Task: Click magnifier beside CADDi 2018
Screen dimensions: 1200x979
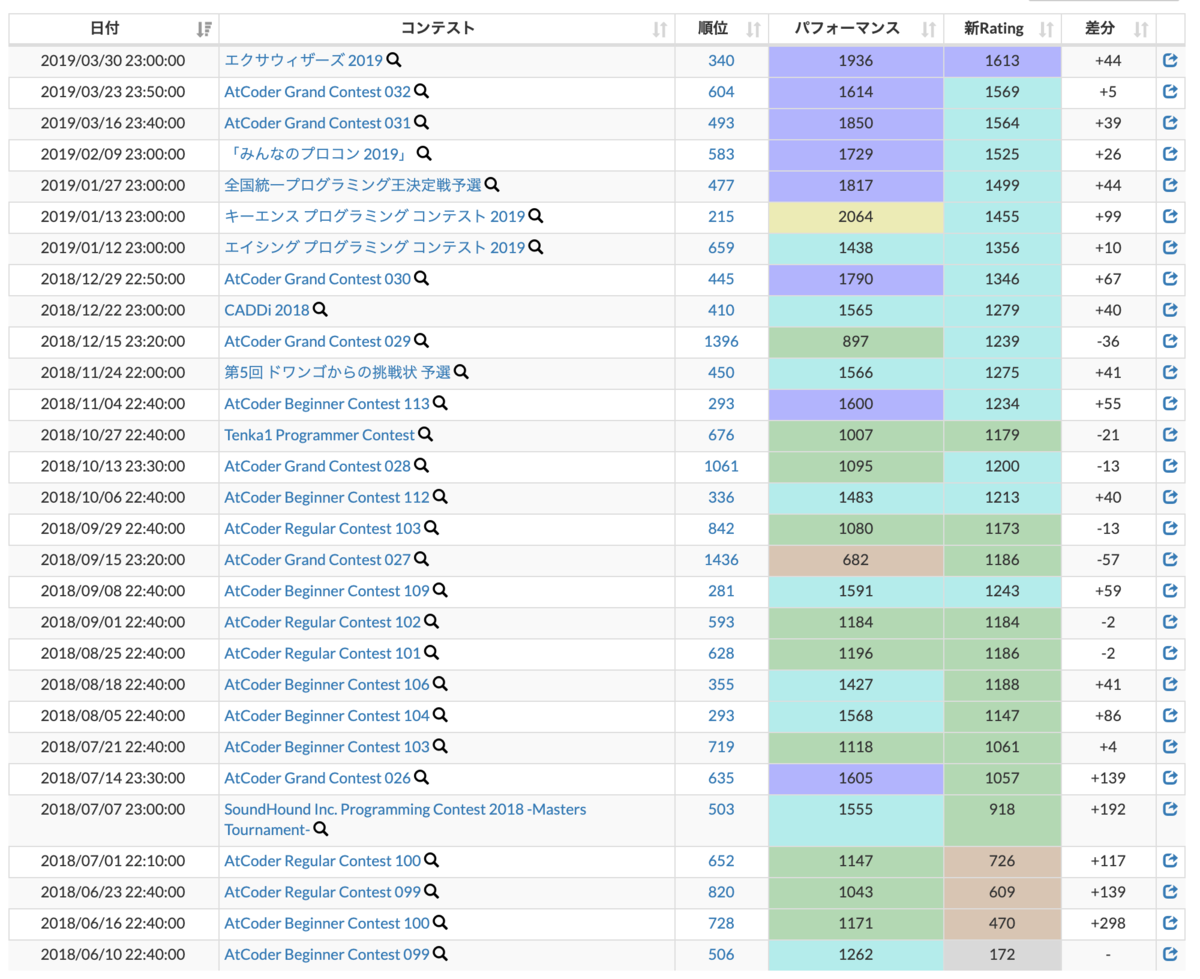Action: 320,309
